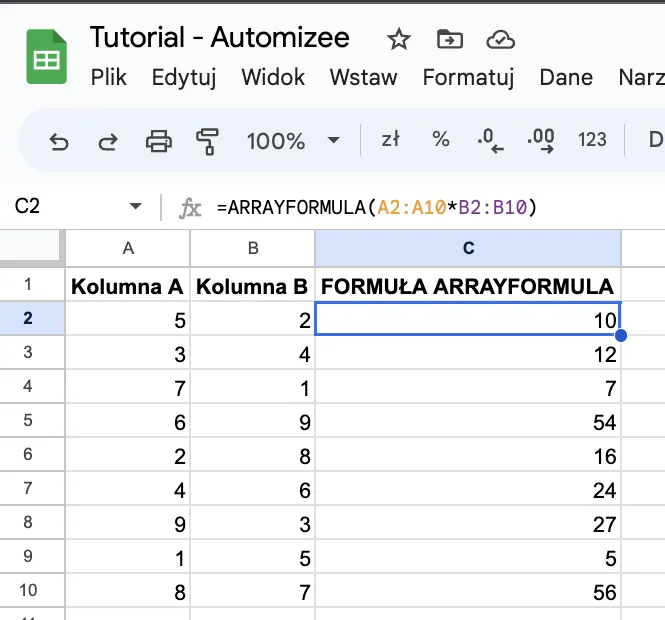Screen dimensions: 665x620
Task: Select cell C5 with value 54
Action: [468, 420]
